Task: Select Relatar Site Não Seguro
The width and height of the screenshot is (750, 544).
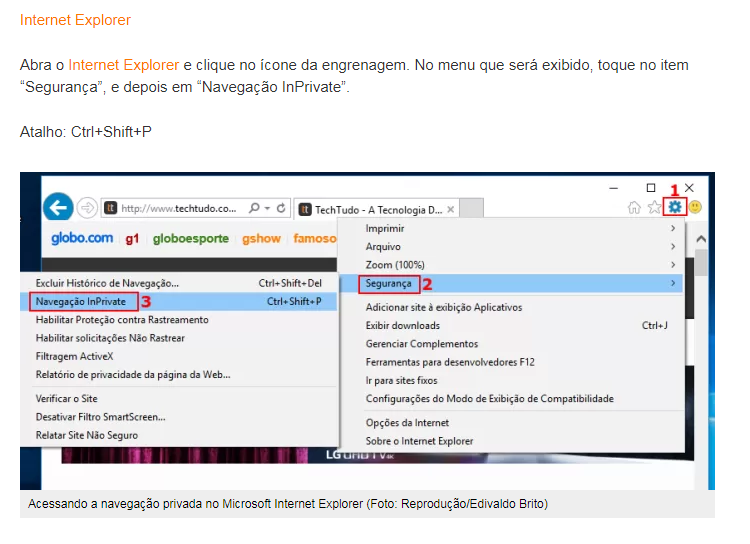Action: click(x=179, y=435)
